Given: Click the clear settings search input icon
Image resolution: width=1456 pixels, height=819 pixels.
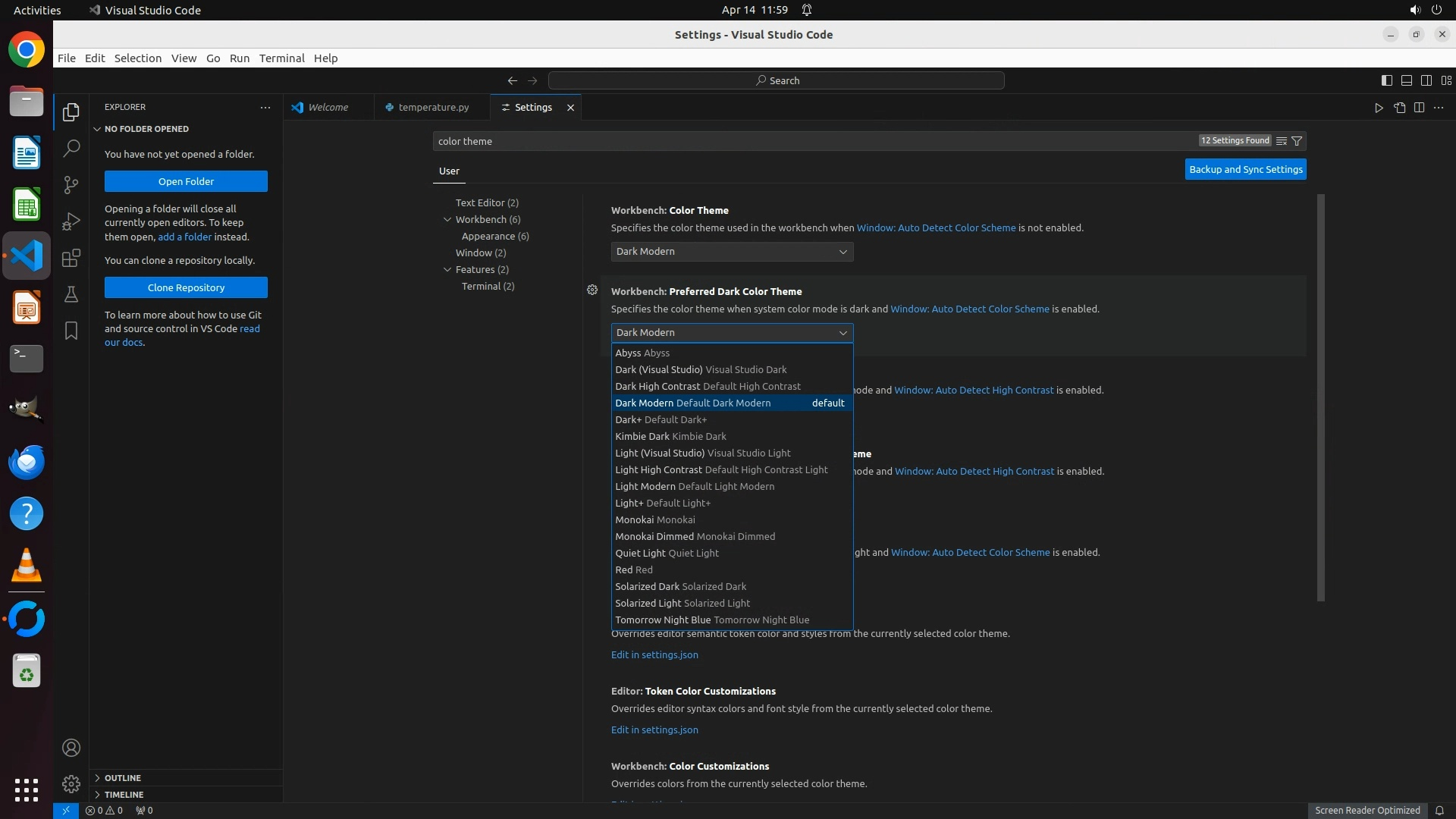Looking at the screenshot, I should 1281,141.
